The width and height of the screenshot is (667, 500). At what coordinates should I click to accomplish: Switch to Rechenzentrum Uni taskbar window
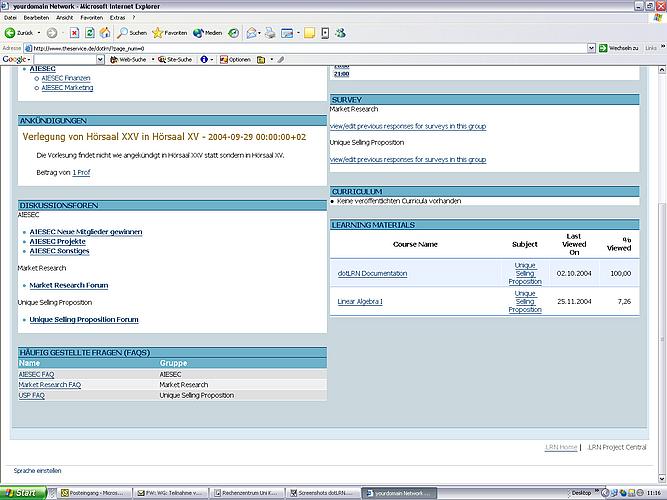246,493
